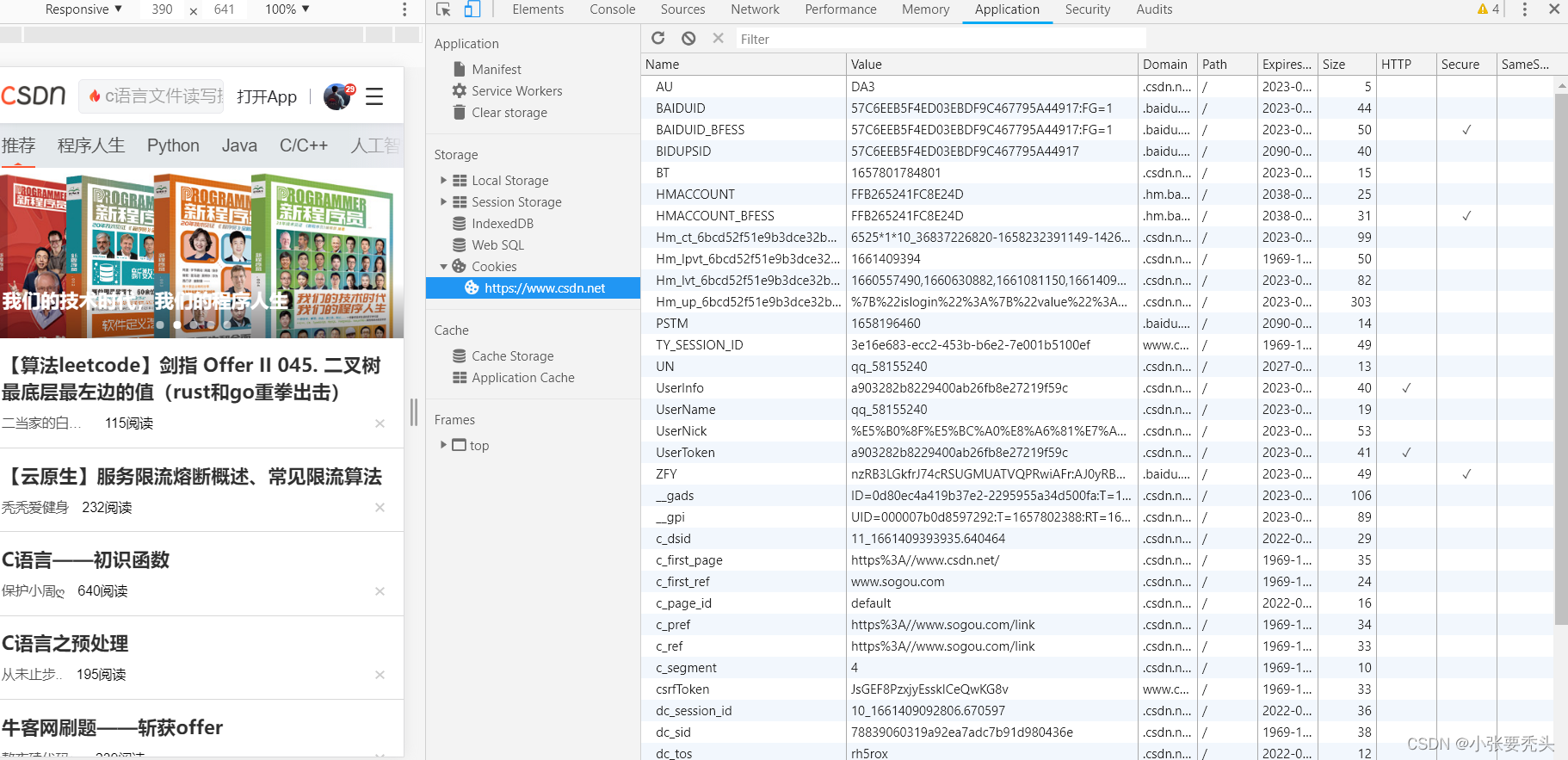Switch to the Sources tab
The width and height of the screenshot is (1568, 760).
click(682, 9)
